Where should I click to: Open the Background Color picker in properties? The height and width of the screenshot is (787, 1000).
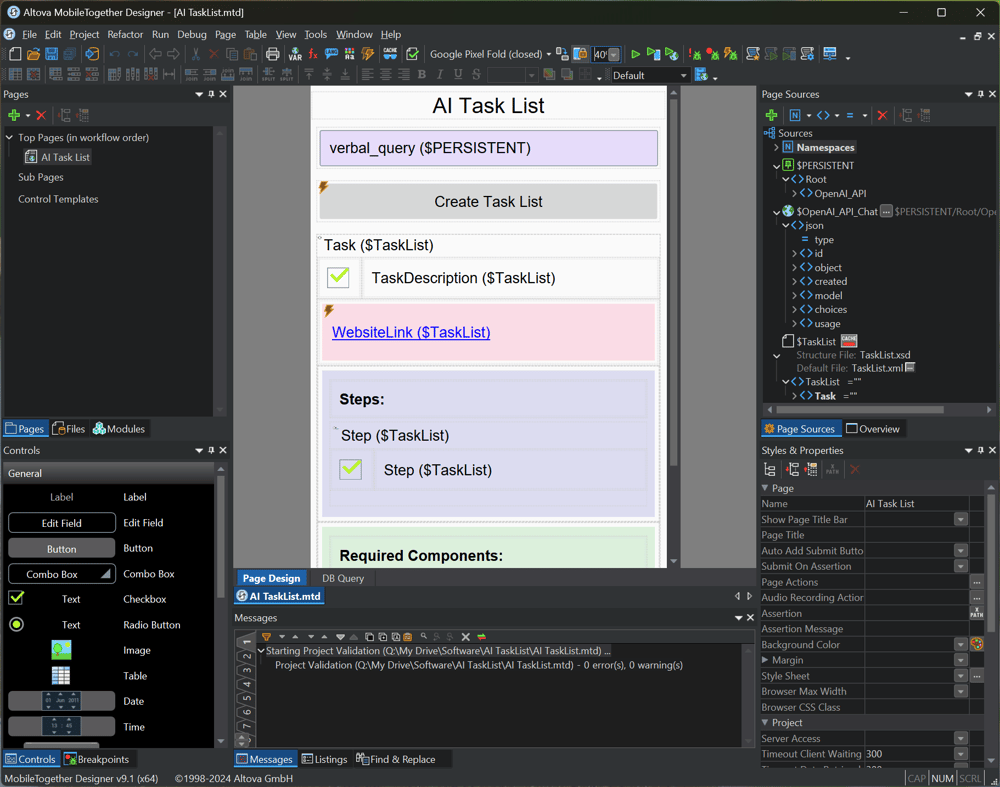(977, 645)
